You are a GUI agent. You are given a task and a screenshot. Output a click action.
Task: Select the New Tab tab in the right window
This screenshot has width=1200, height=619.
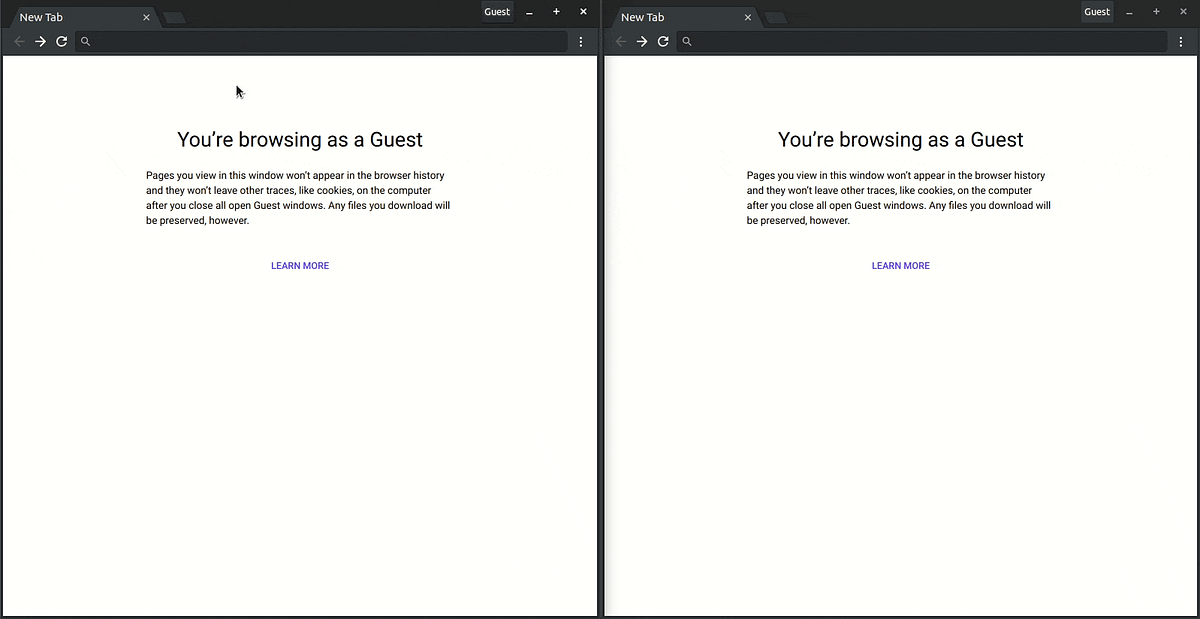670,17
